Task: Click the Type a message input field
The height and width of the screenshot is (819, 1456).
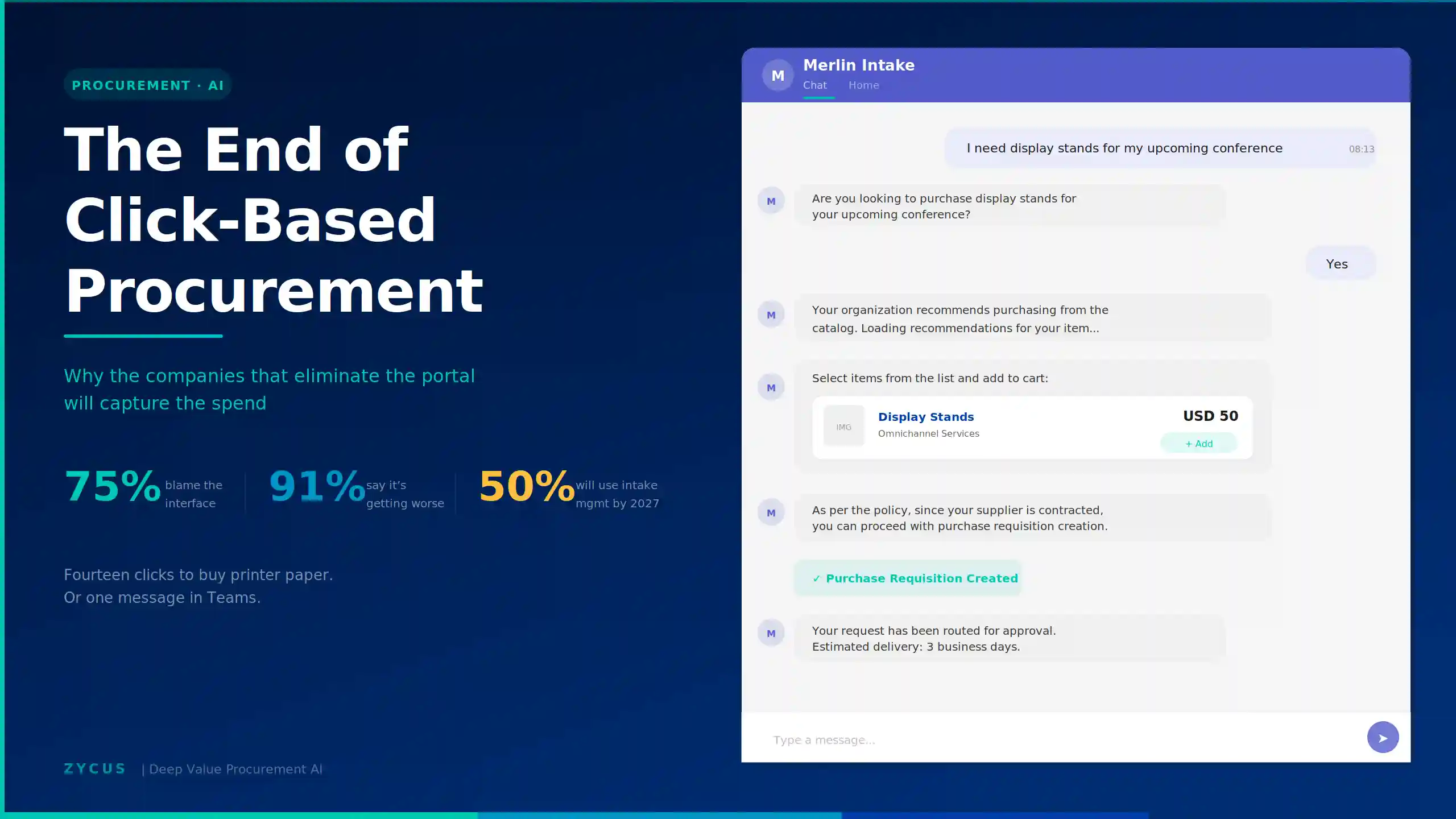Action: click(967, 739)
